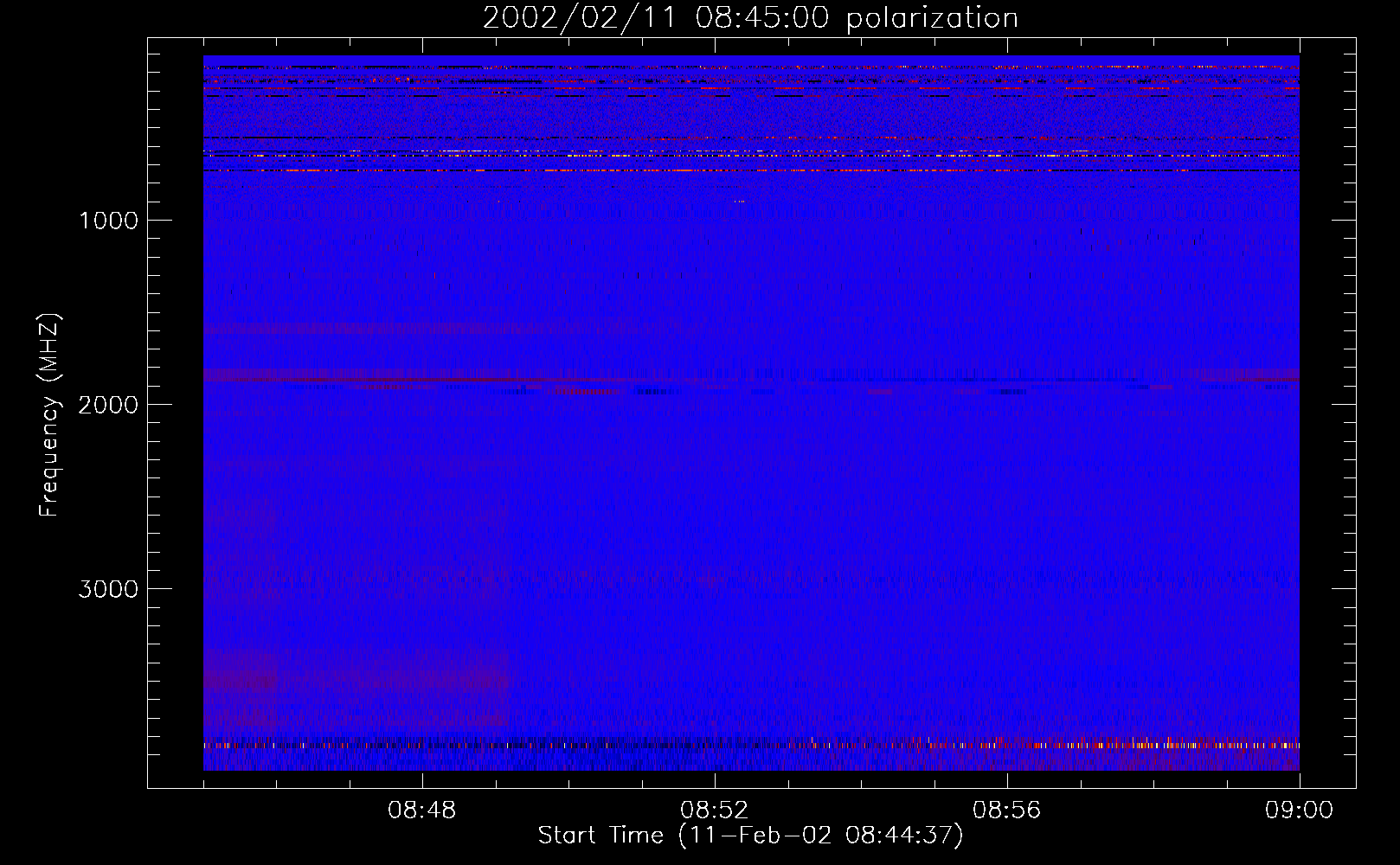Click the 09:00 time tick label

(1300, 811)
